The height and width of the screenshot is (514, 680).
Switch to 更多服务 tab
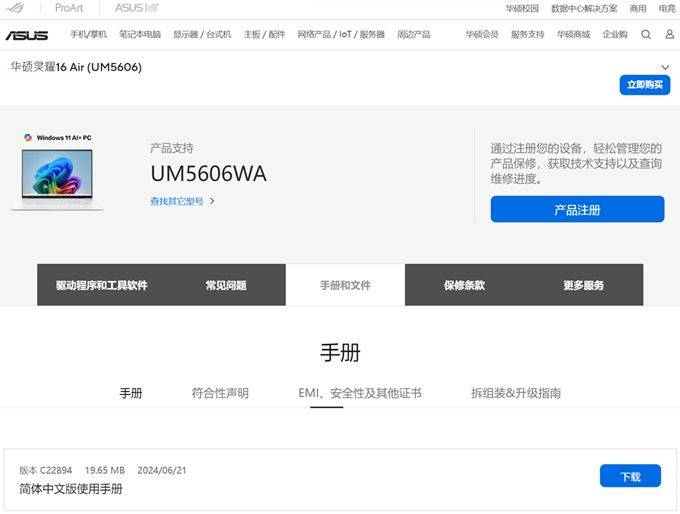[x=584, y=285]
